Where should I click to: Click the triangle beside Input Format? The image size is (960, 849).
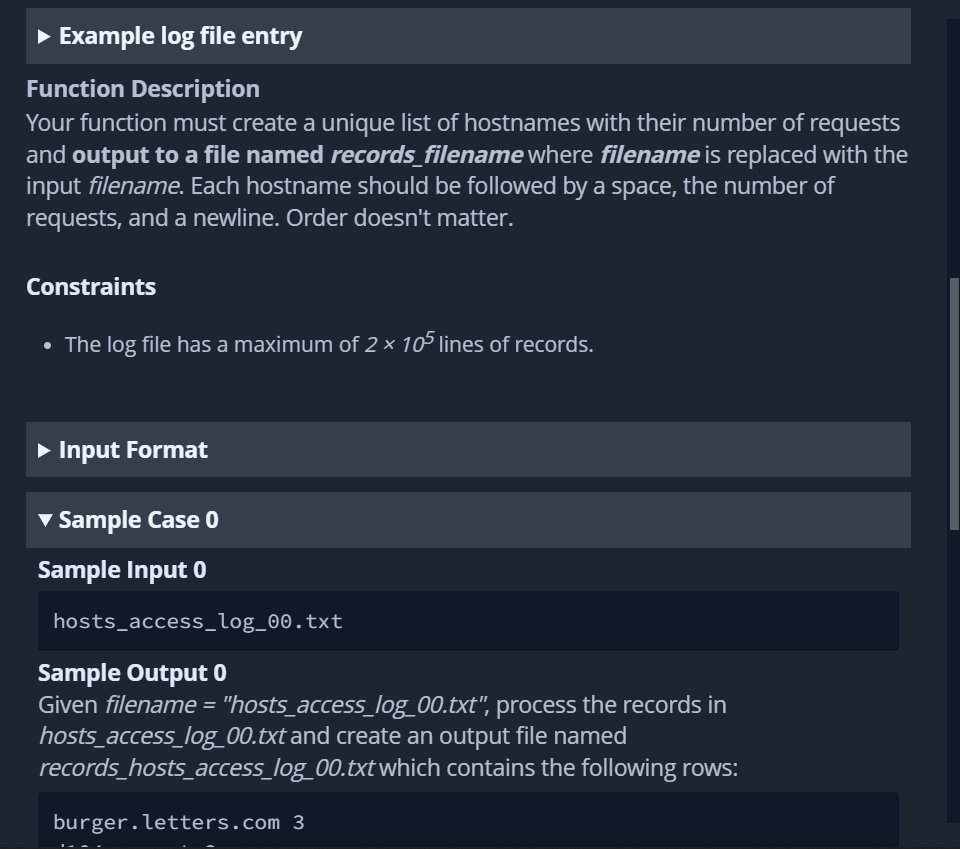44,450
